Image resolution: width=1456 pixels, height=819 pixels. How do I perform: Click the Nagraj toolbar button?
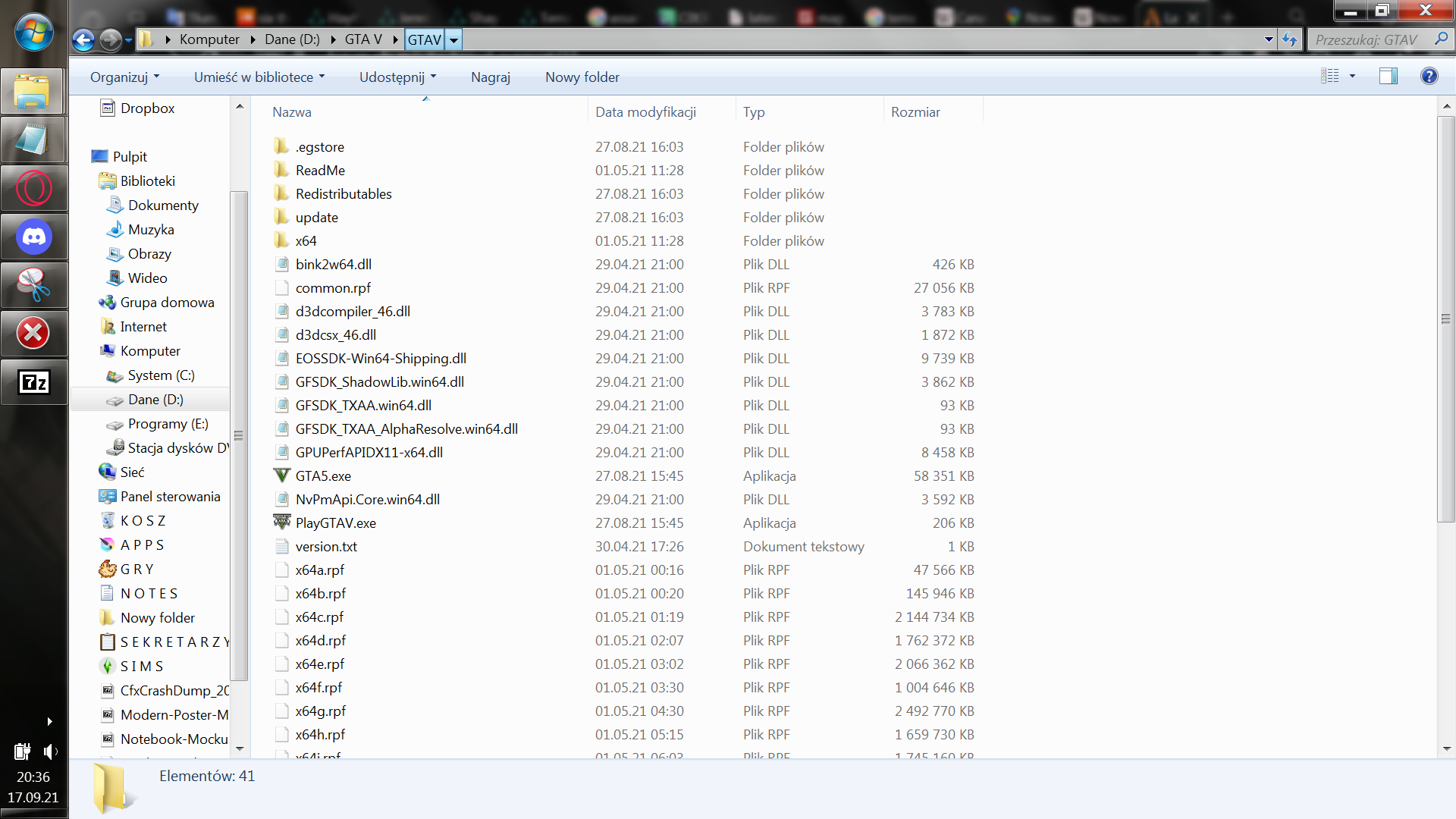pyautogui.click(x=491, y=77)
